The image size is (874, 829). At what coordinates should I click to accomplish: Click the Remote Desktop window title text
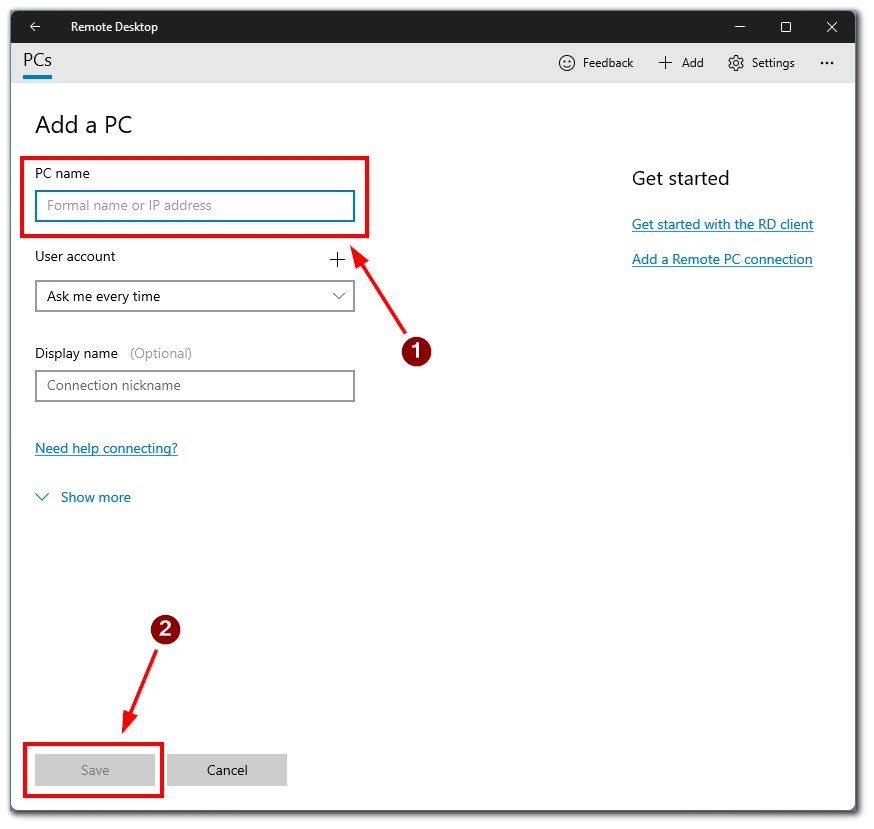[x=114, y=27]
